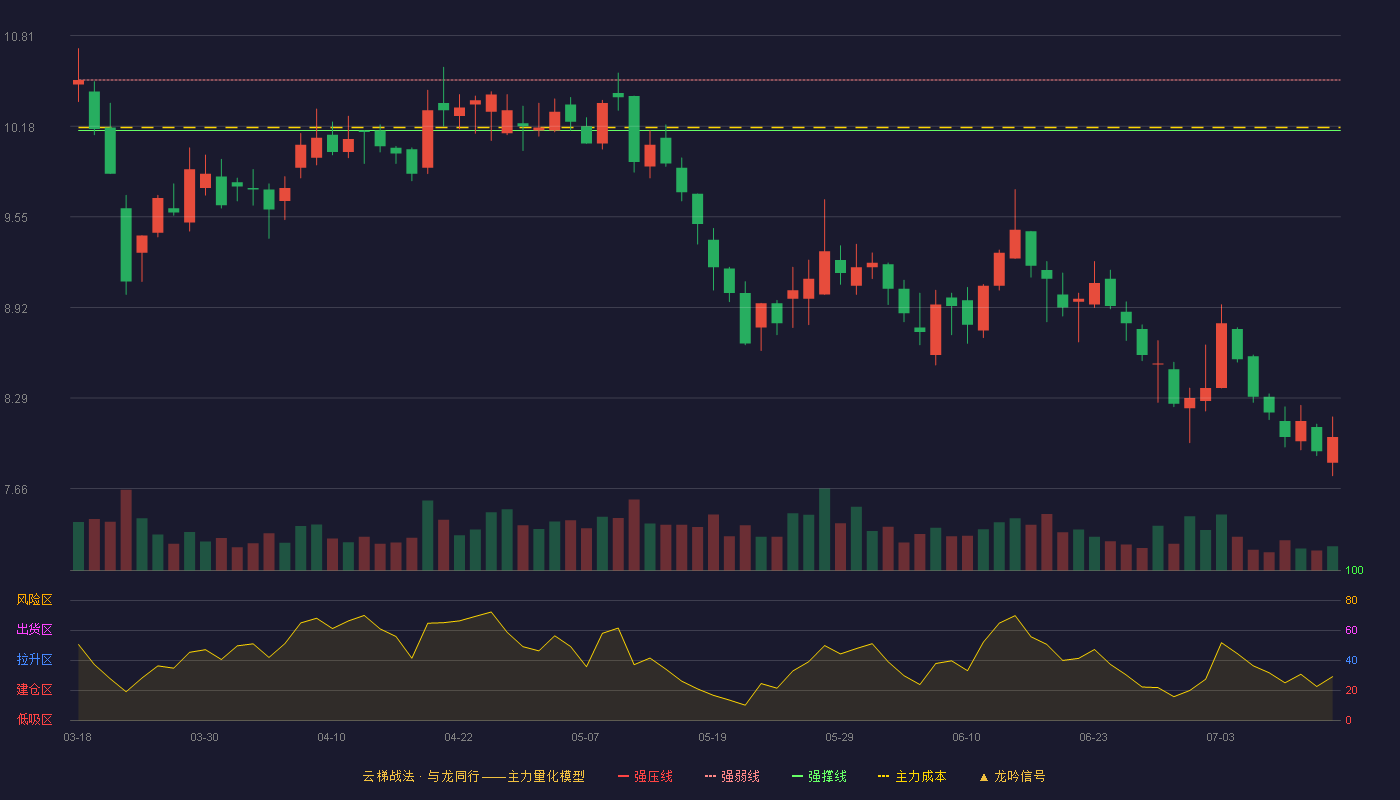
Task: Click the magenta 60 indicator axis value
Action: click(x=1351, y=630)
